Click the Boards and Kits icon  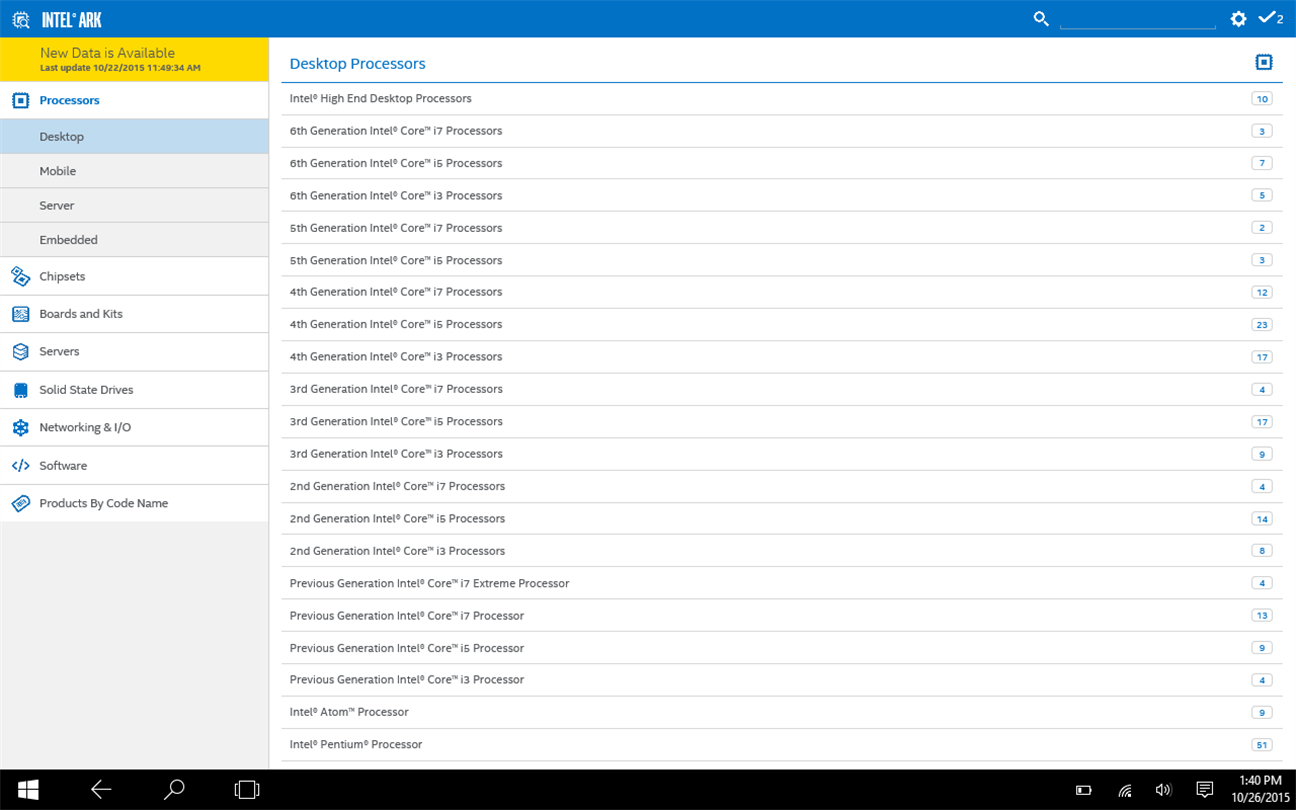coord(20,314)
